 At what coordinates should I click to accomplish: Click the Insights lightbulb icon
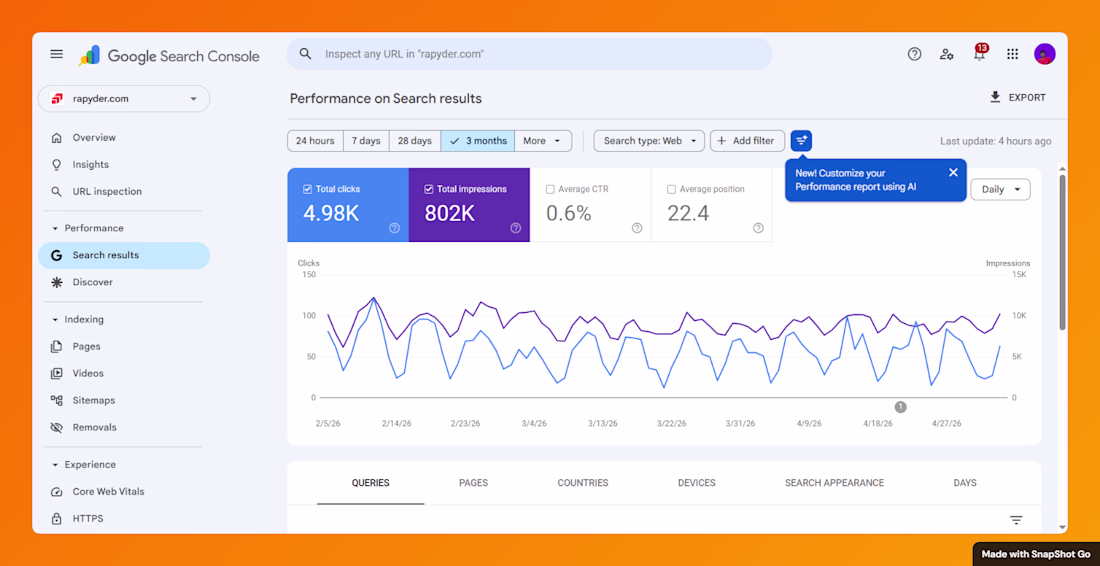(x=57, y=165)
